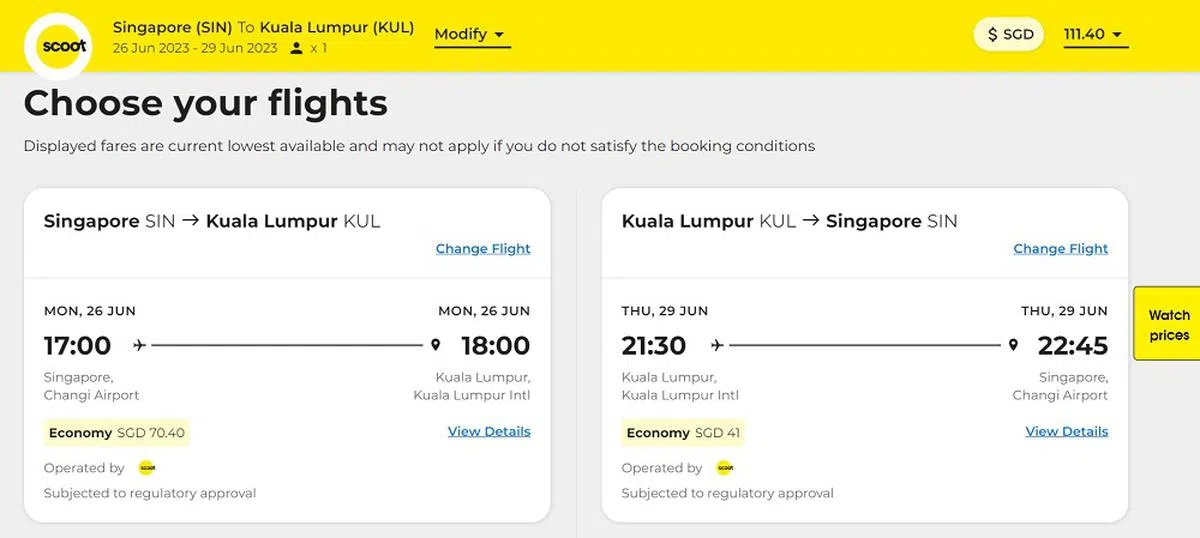The image size is (1200, 538).
Task: Click the Singapore (SIN) To Kuala Lumpur route title
Action: [263, 27]
